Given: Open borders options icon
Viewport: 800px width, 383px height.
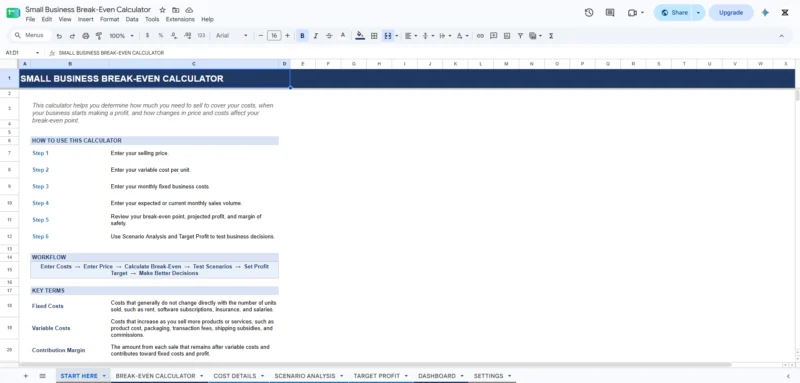Looking at the screenshot, I should [374, 36].
